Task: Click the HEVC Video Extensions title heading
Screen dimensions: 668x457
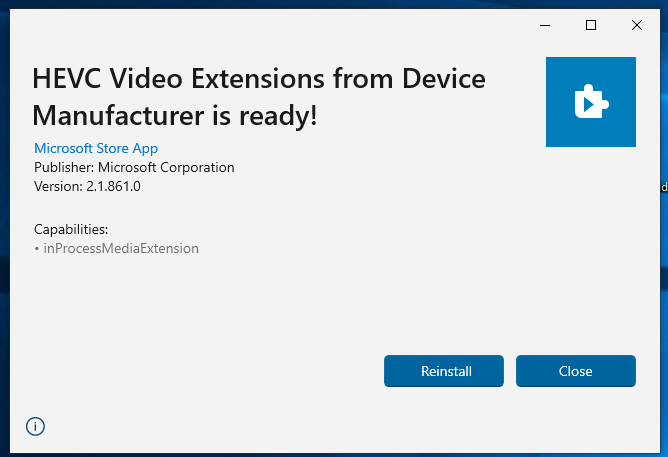Action: (259, 97)
